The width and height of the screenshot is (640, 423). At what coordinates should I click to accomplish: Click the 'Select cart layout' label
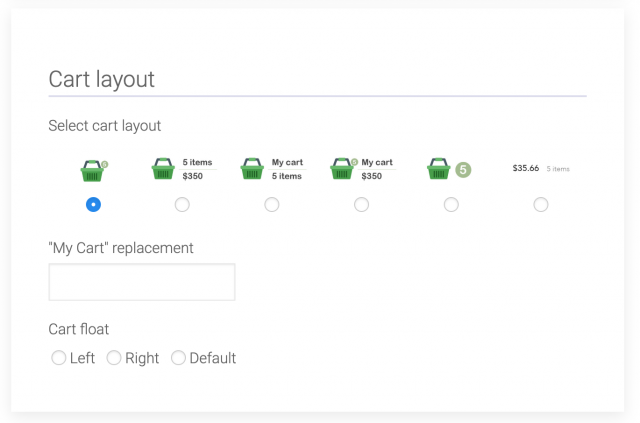105,126
